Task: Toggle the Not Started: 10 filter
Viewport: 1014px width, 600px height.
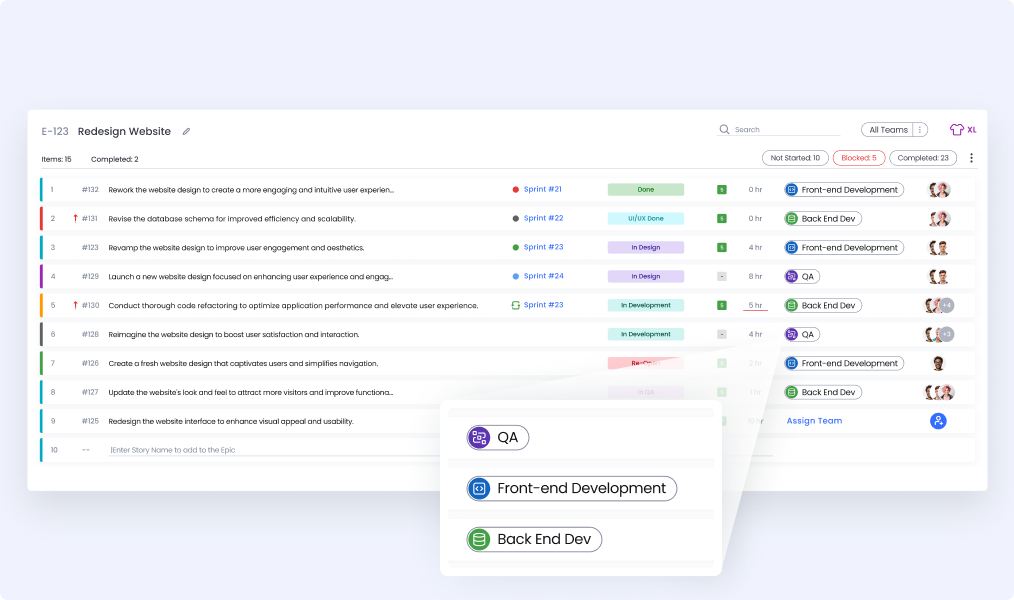Action: click(x=795, y=158)
